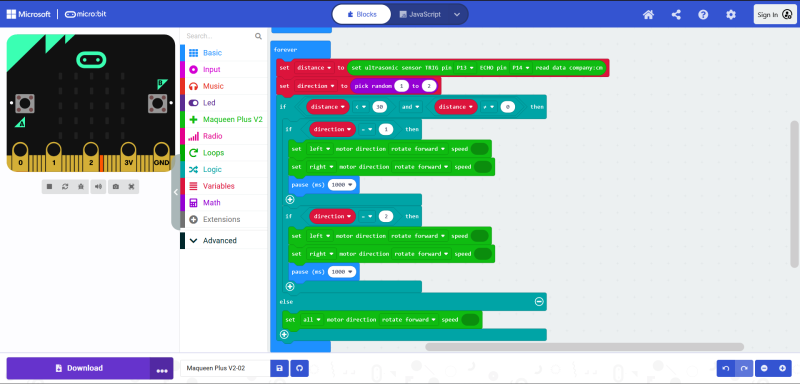Open the Help question mark icon
Screen dimensions: 800x384
[703, 15]
